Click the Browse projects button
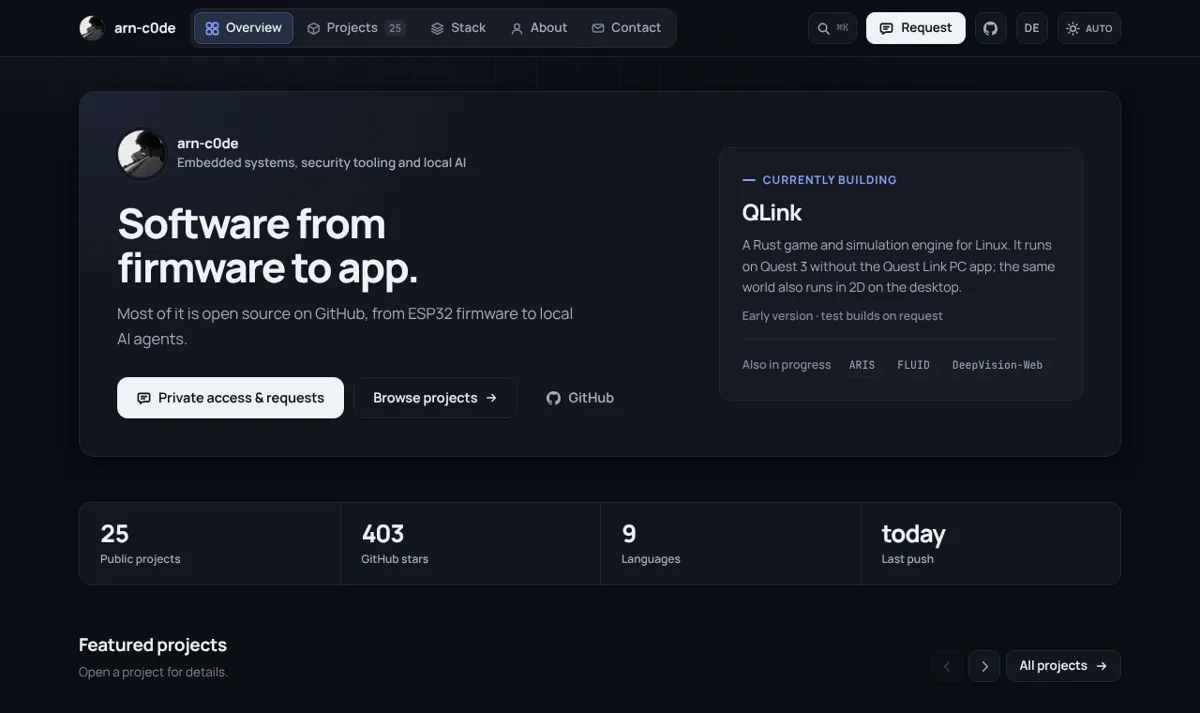 point(435,398)
